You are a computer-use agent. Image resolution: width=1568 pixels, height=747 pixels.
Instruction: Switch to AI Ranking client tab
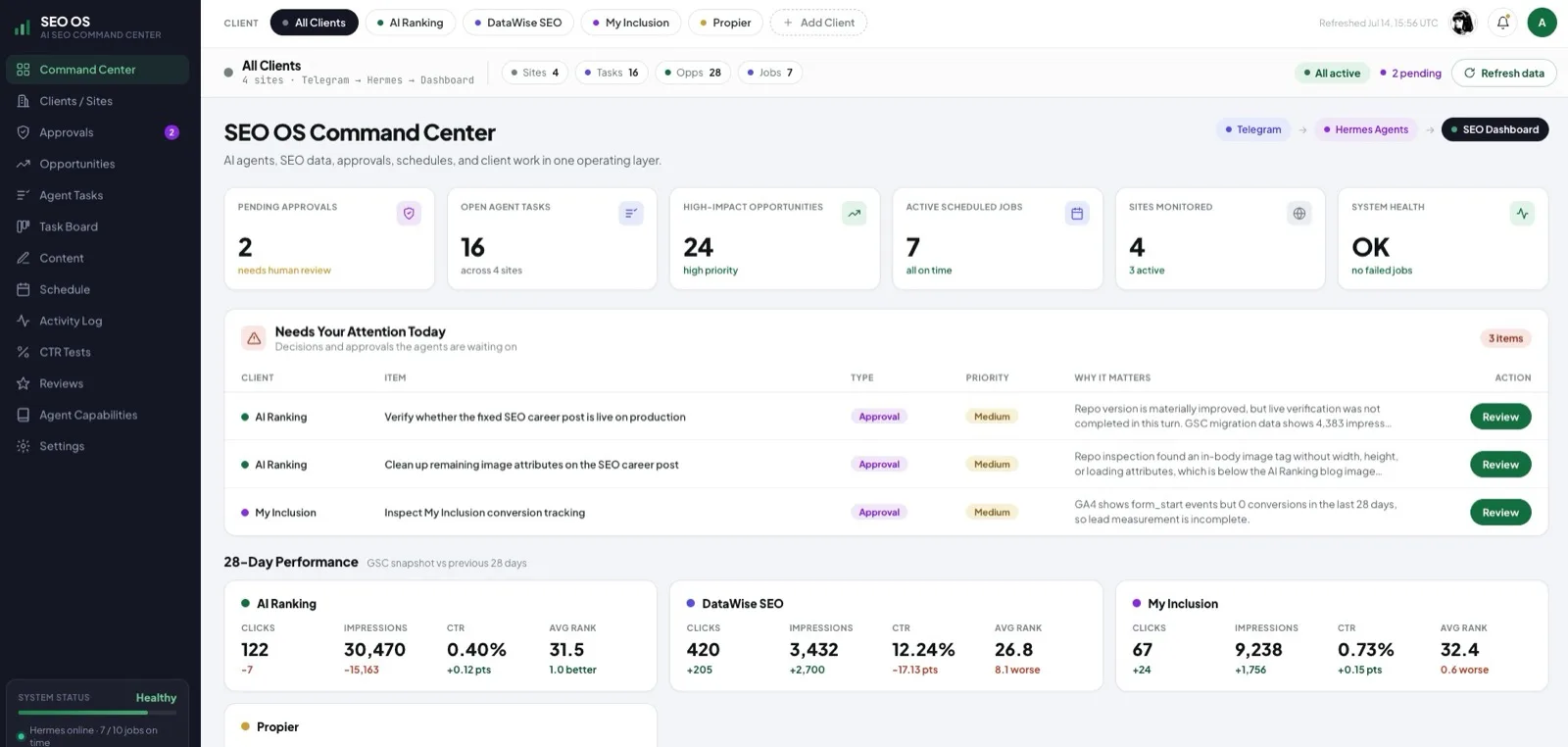pos(411,23)
